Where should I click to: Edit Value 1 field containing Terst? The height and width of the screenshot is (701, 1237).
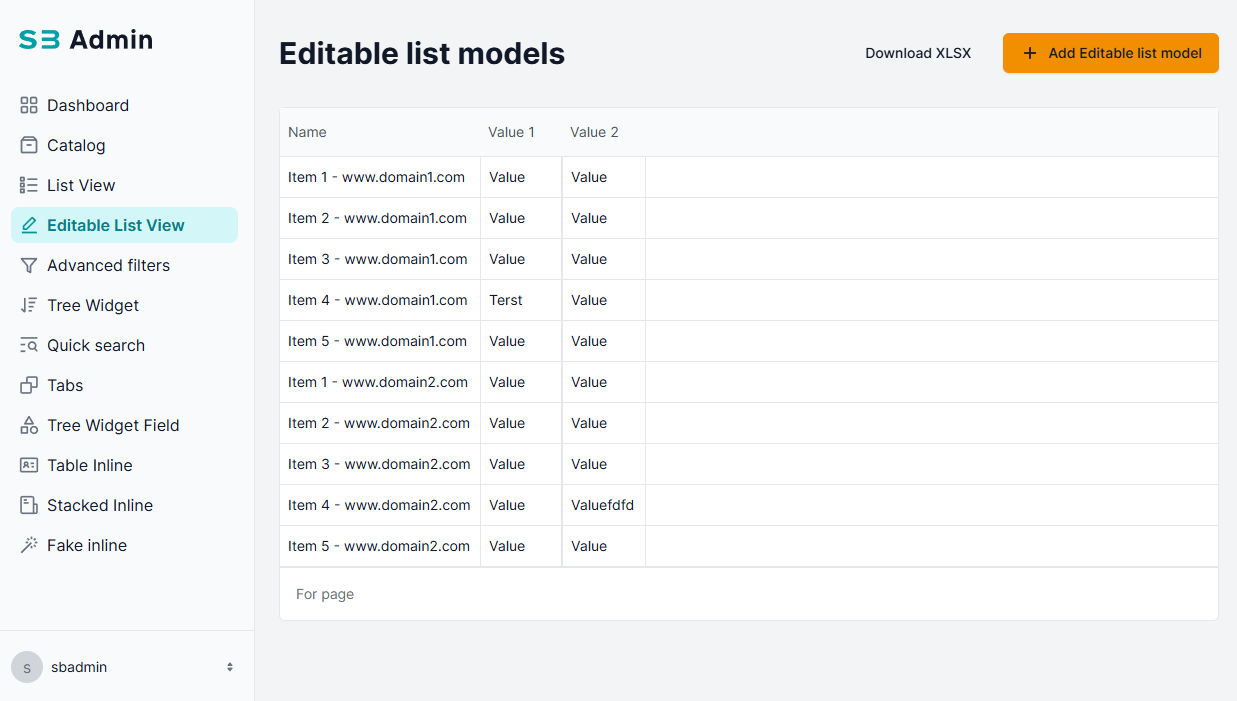(x=521, y=300)
